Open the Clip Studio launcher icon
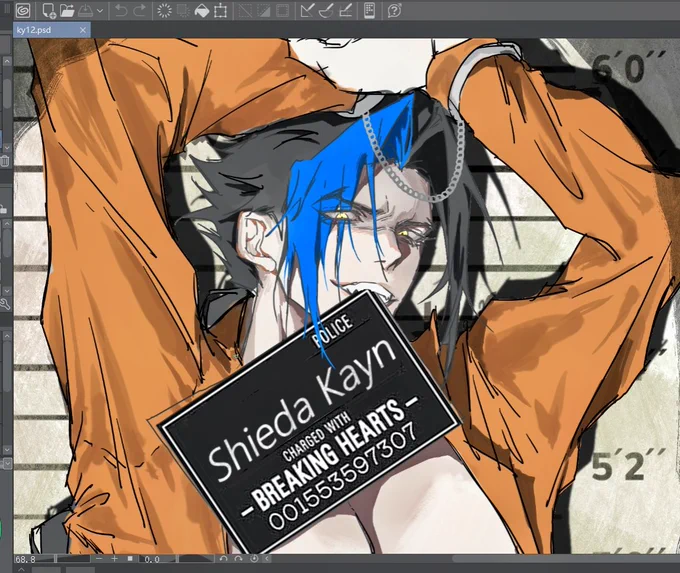 click(23, 10)
